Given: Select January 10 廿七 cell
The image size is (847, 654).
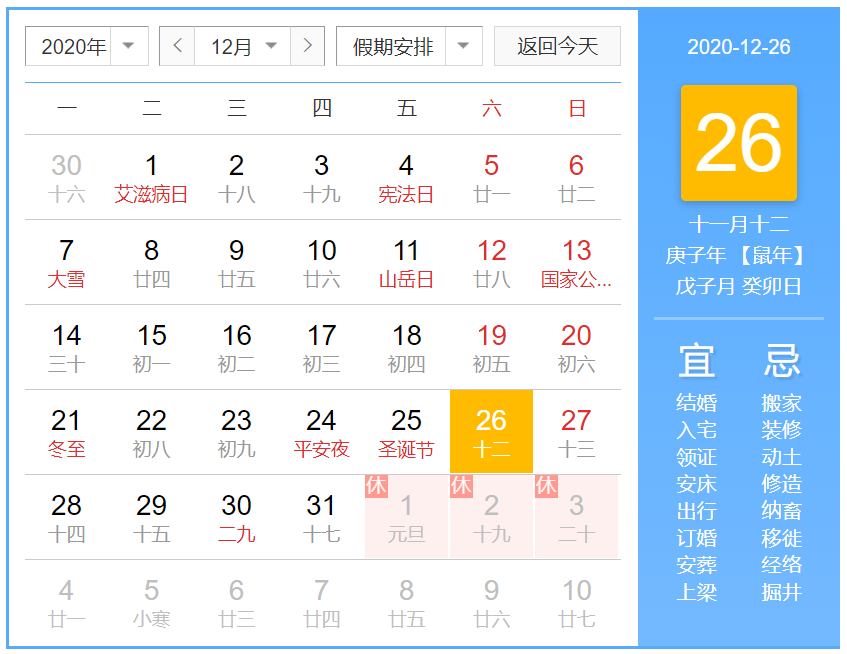Looking at the screenshot, I should click(576, 603).
